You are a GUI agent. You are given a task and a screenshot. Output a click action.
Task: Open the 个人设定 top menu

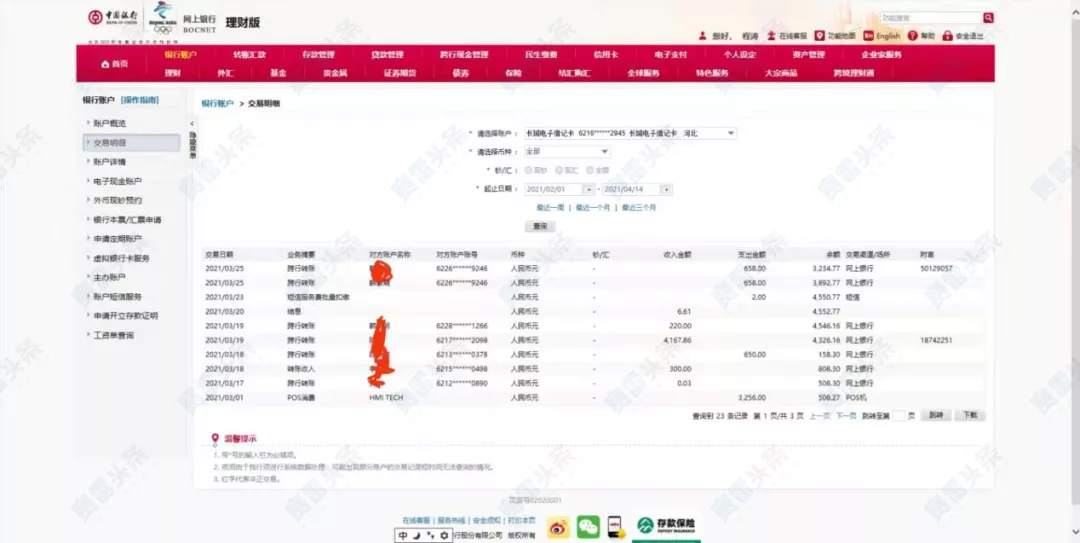pos(740,54)
